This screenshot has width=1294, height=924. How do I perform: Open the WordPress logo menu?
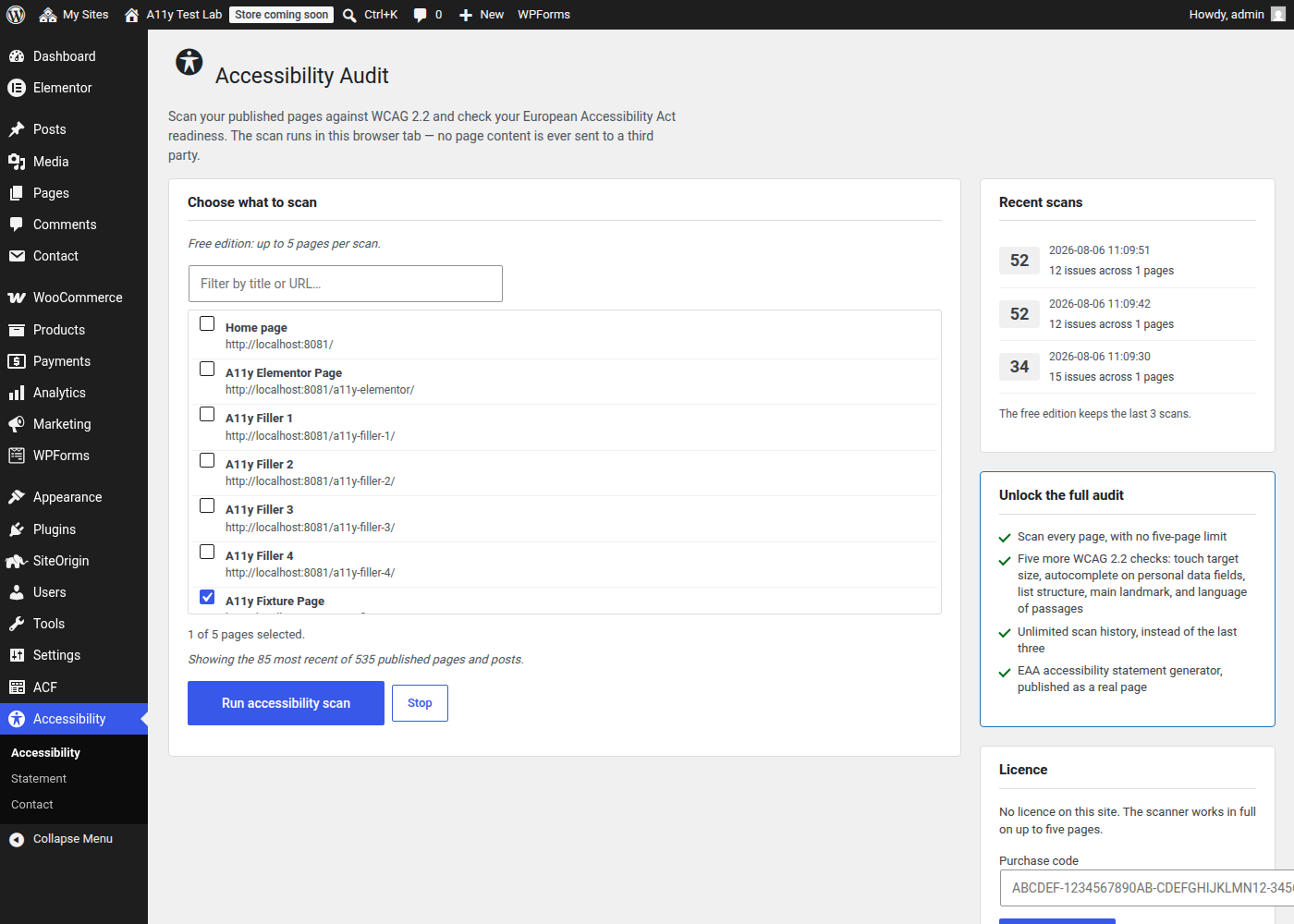(x=16, y=15)
